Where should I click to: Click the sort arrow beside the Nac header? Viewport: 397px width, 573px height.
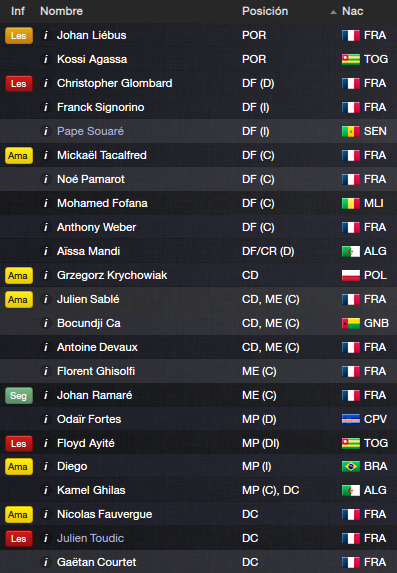point(333,12)
